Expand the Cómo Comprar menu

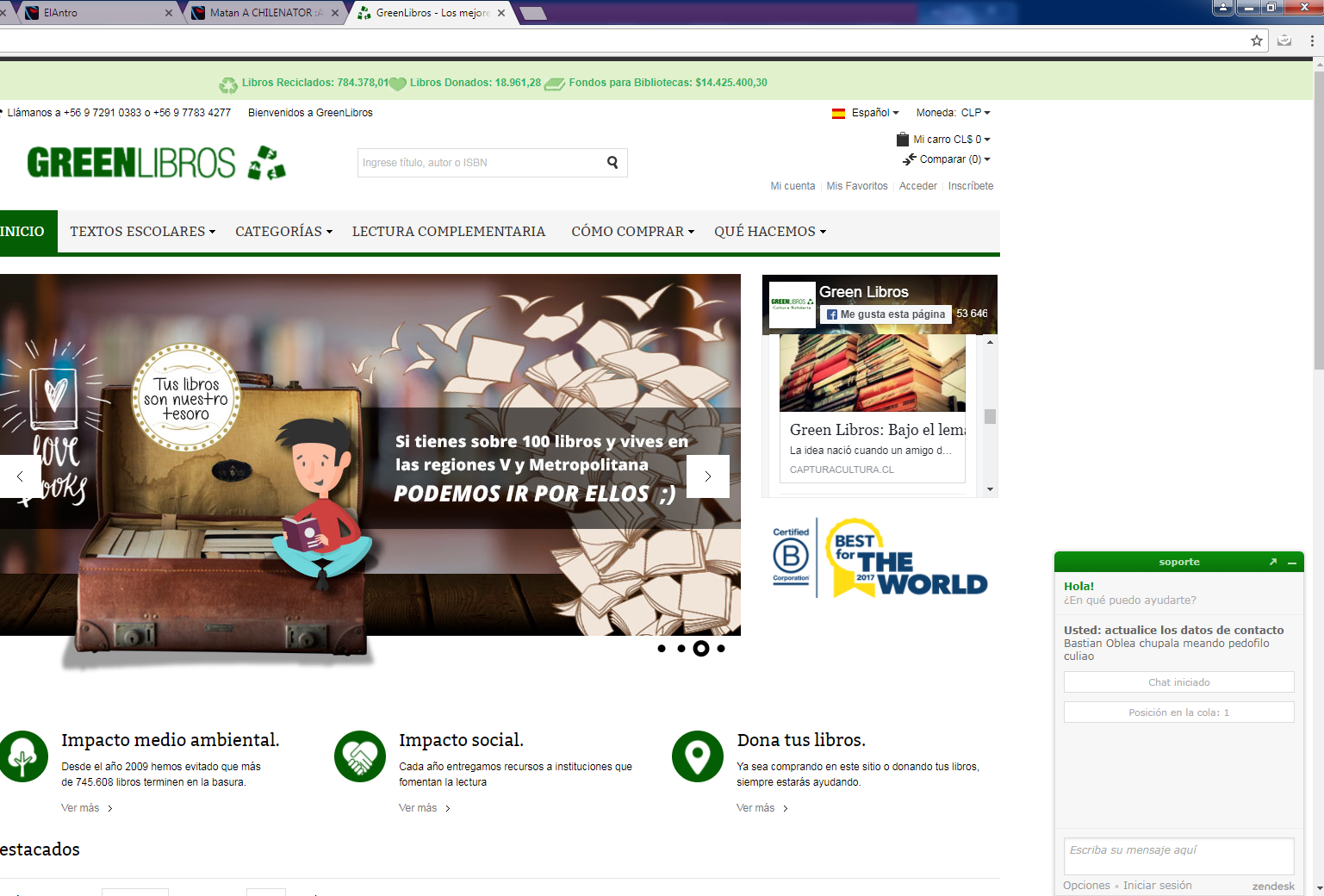(633, 232)
